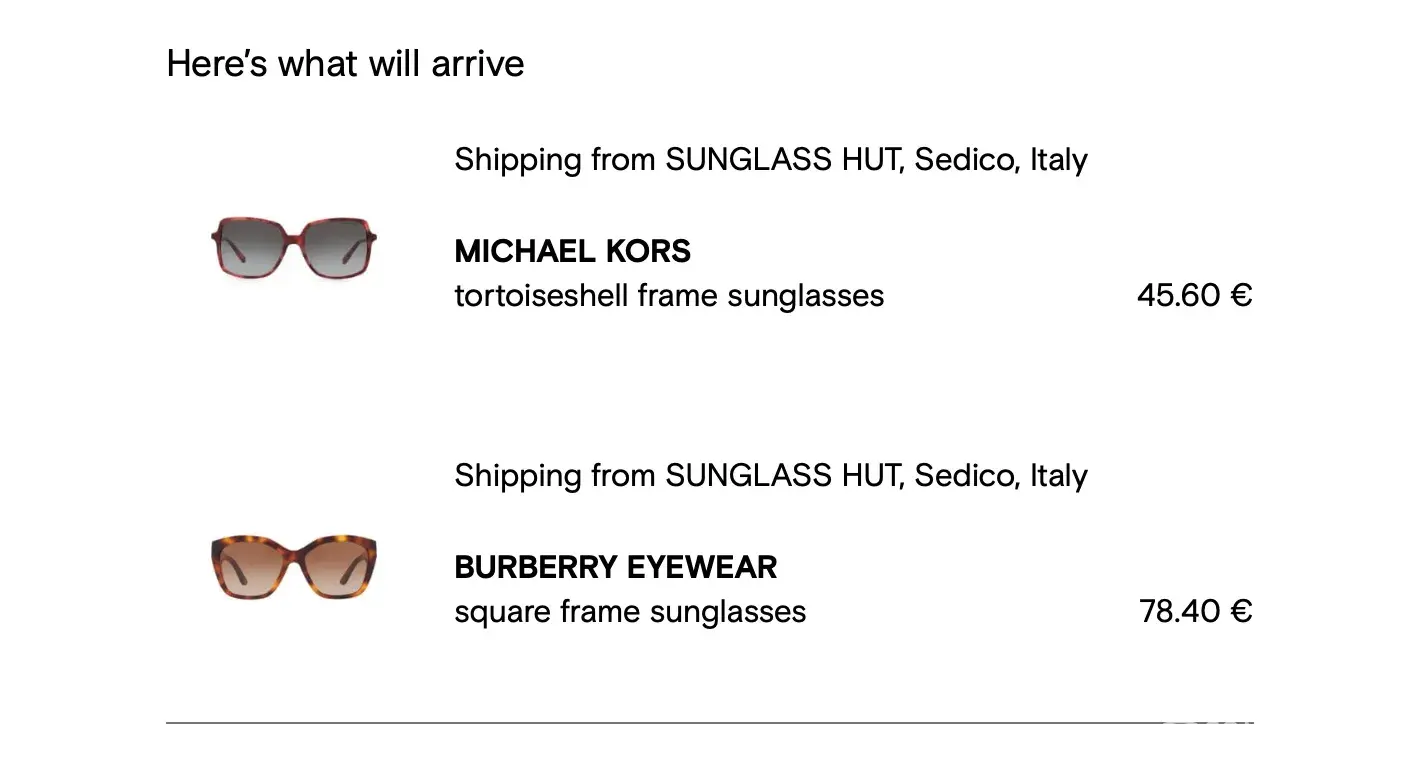Click the euro symbol after 45.60
The height and width of the screenshot is (784, 1424).
(1241, 295)
